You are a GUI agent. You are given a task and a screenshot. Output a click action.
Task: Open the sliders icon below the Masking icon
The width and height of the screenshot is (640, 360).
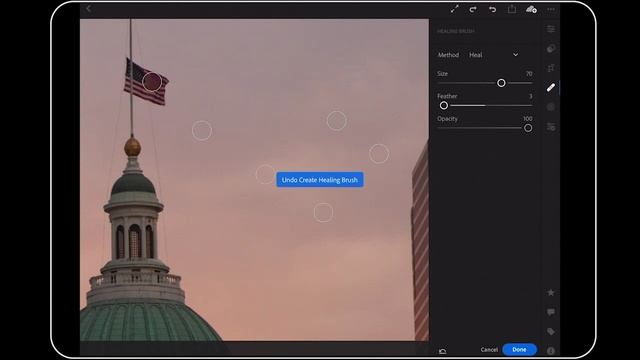pyautogui.click(x=551, y=127)
